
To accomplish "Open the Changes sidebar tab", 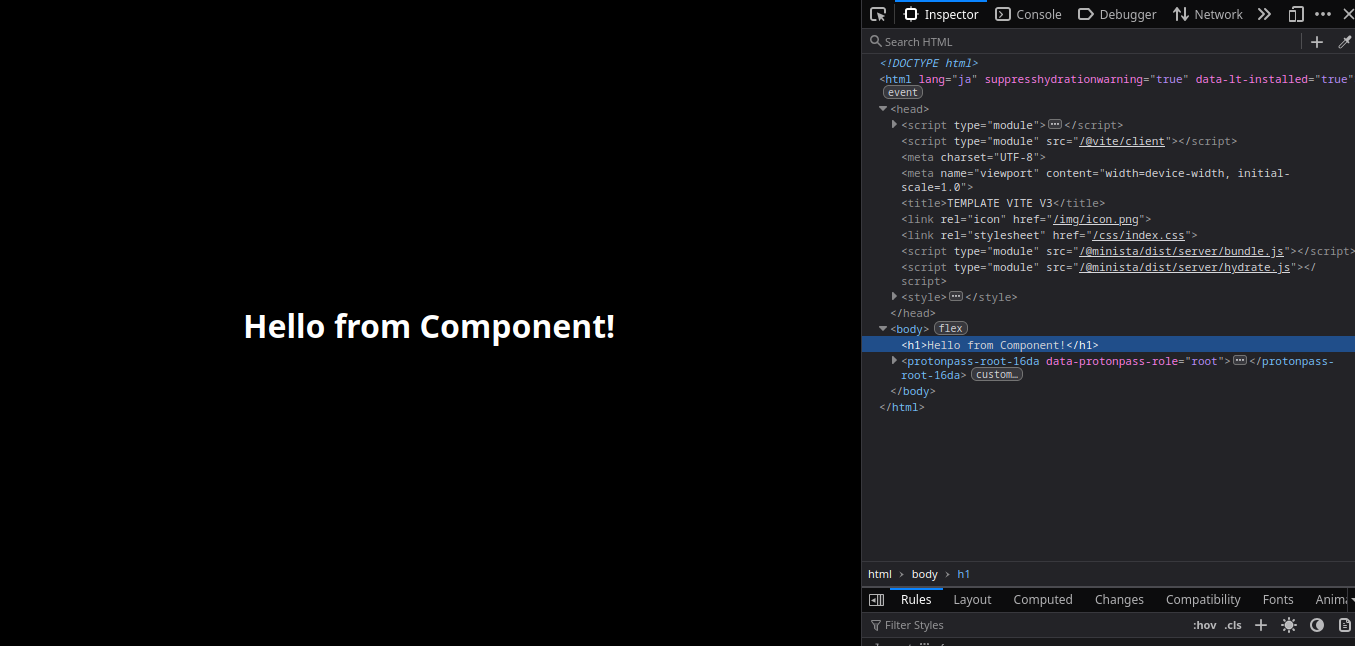I will (1119, 600).
